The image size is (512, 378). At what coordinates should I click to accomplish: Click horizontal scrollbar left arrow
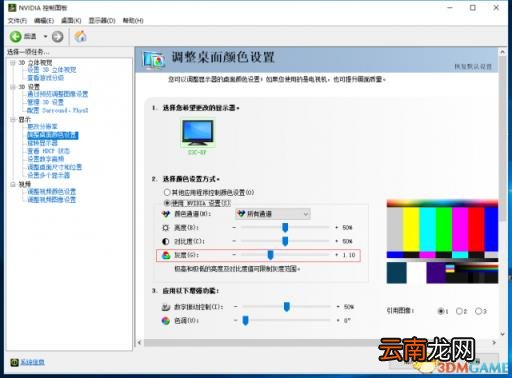pyautogui.click(x=140, y=342)
